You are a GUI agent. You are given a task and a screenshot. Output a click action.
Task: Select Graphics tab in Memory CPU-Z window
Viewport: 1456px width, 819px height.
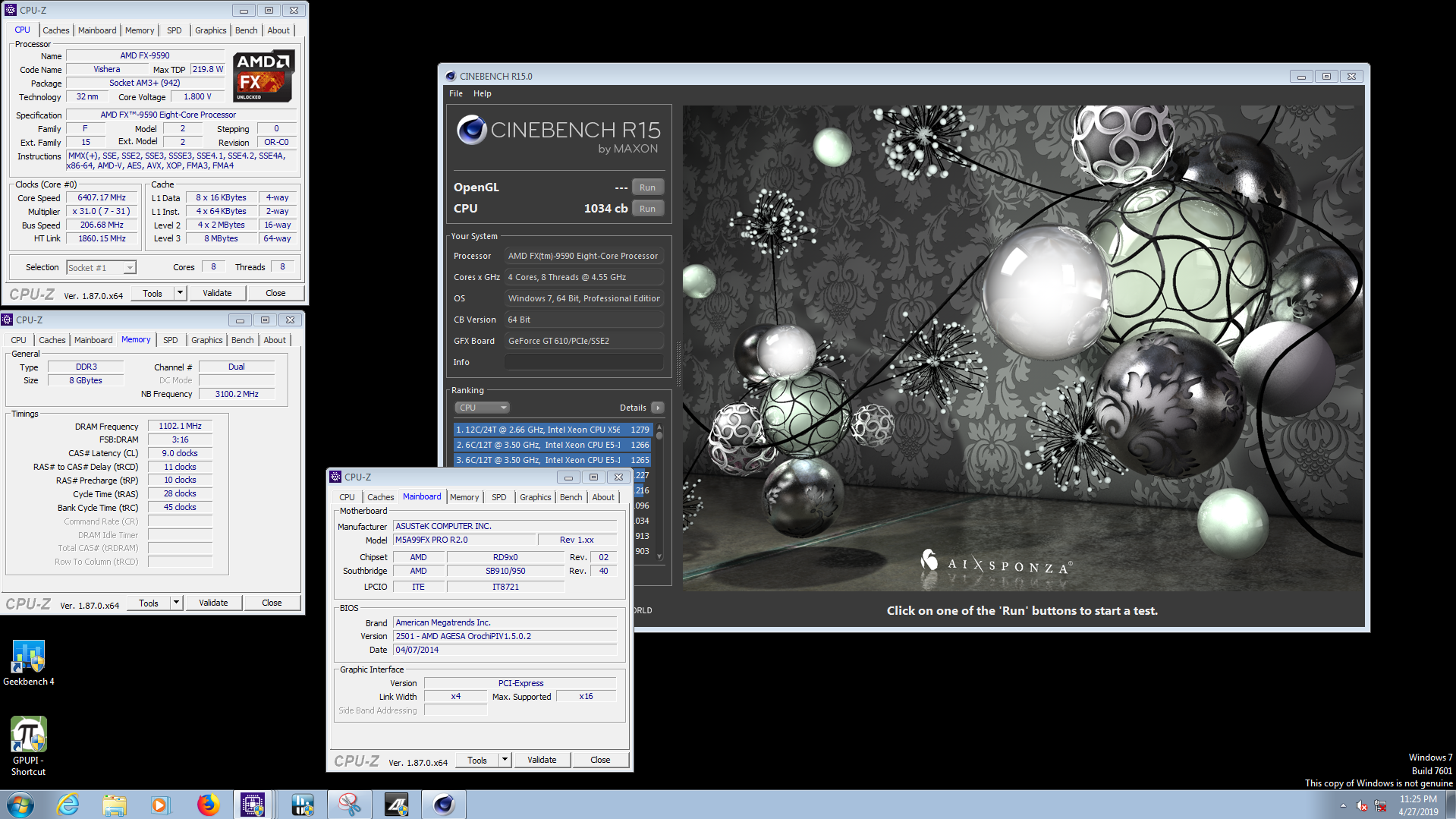pos(206,340)
